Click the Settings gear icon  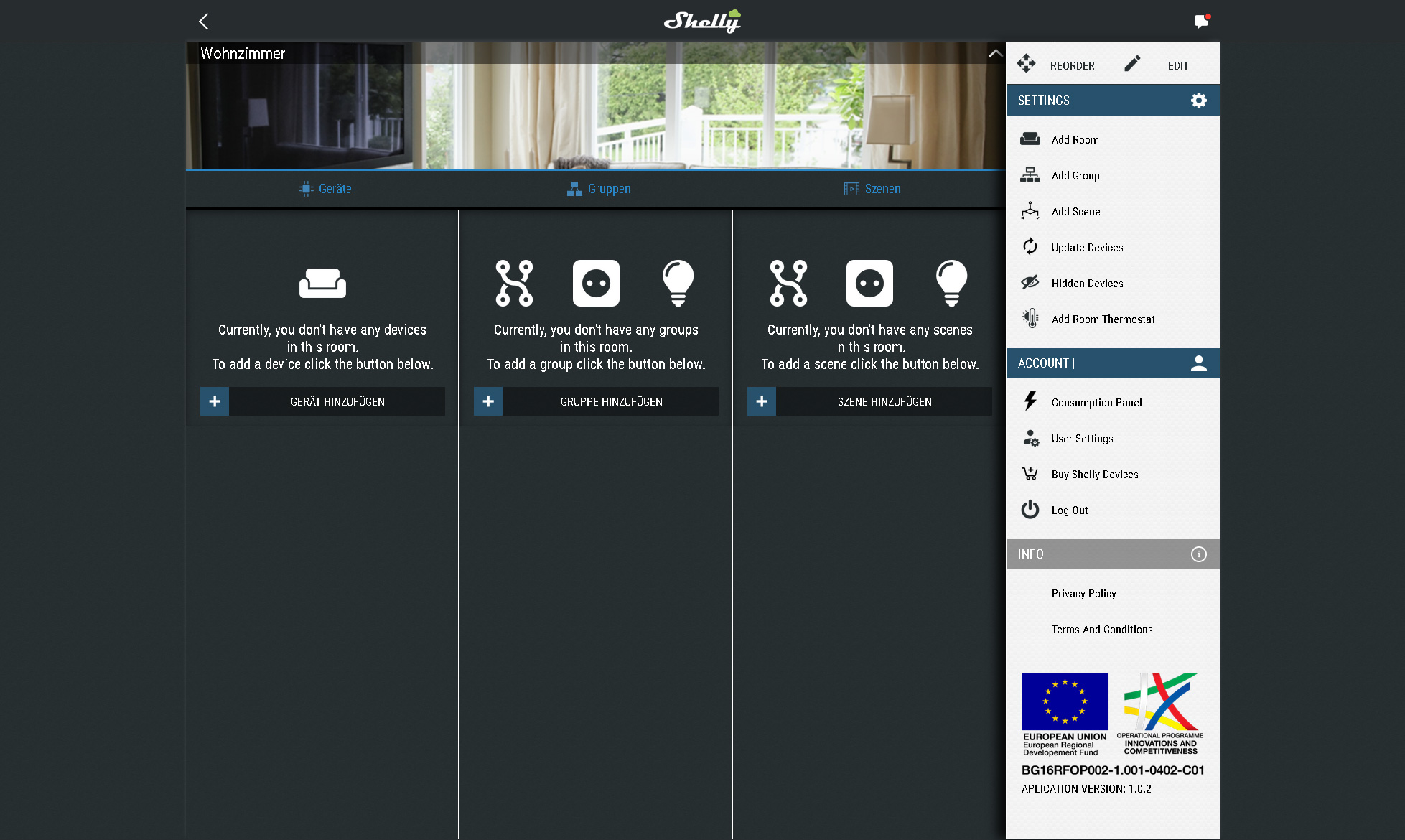click(1199, 101)
